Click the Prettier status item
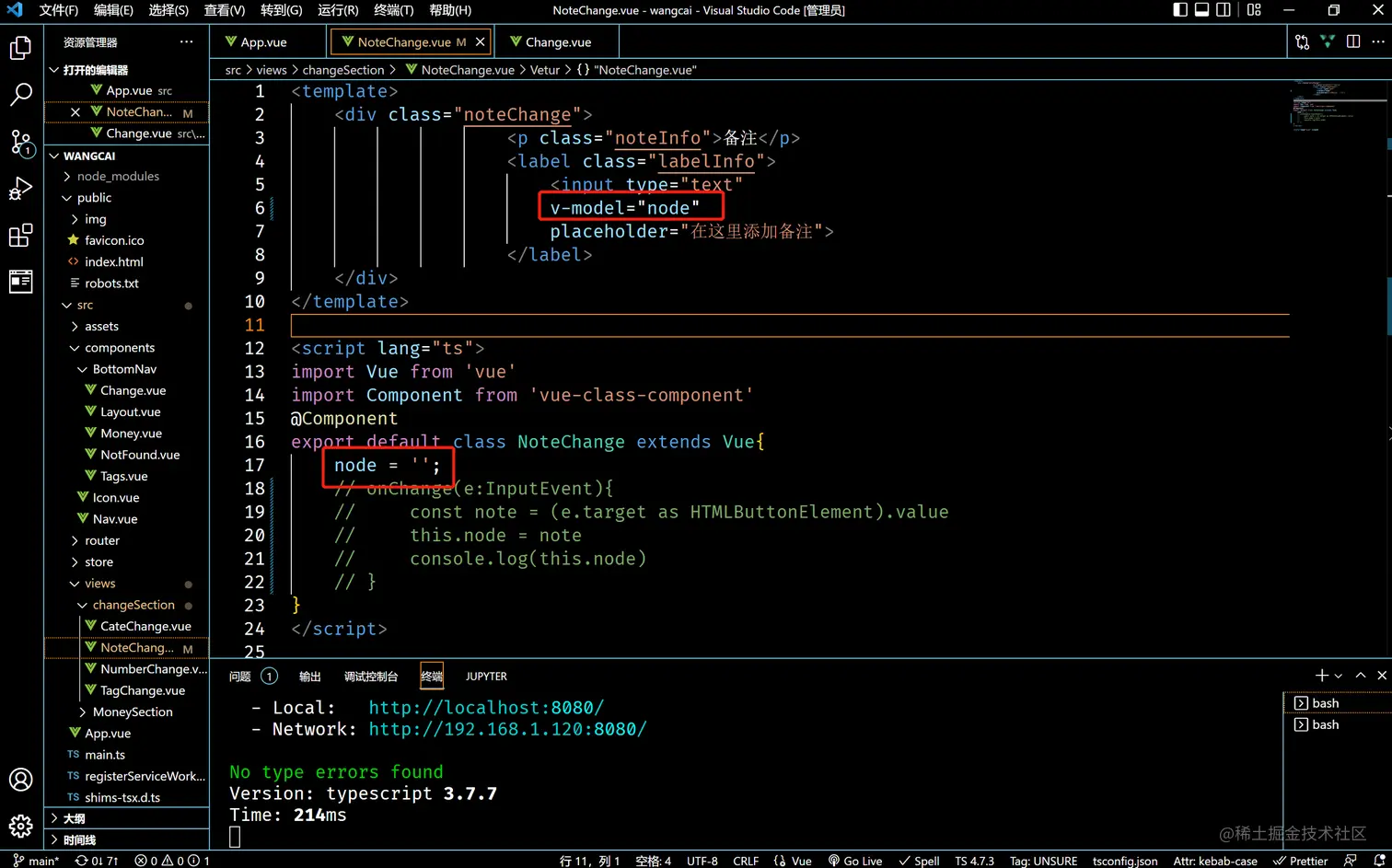 [x=1300, y=861]
